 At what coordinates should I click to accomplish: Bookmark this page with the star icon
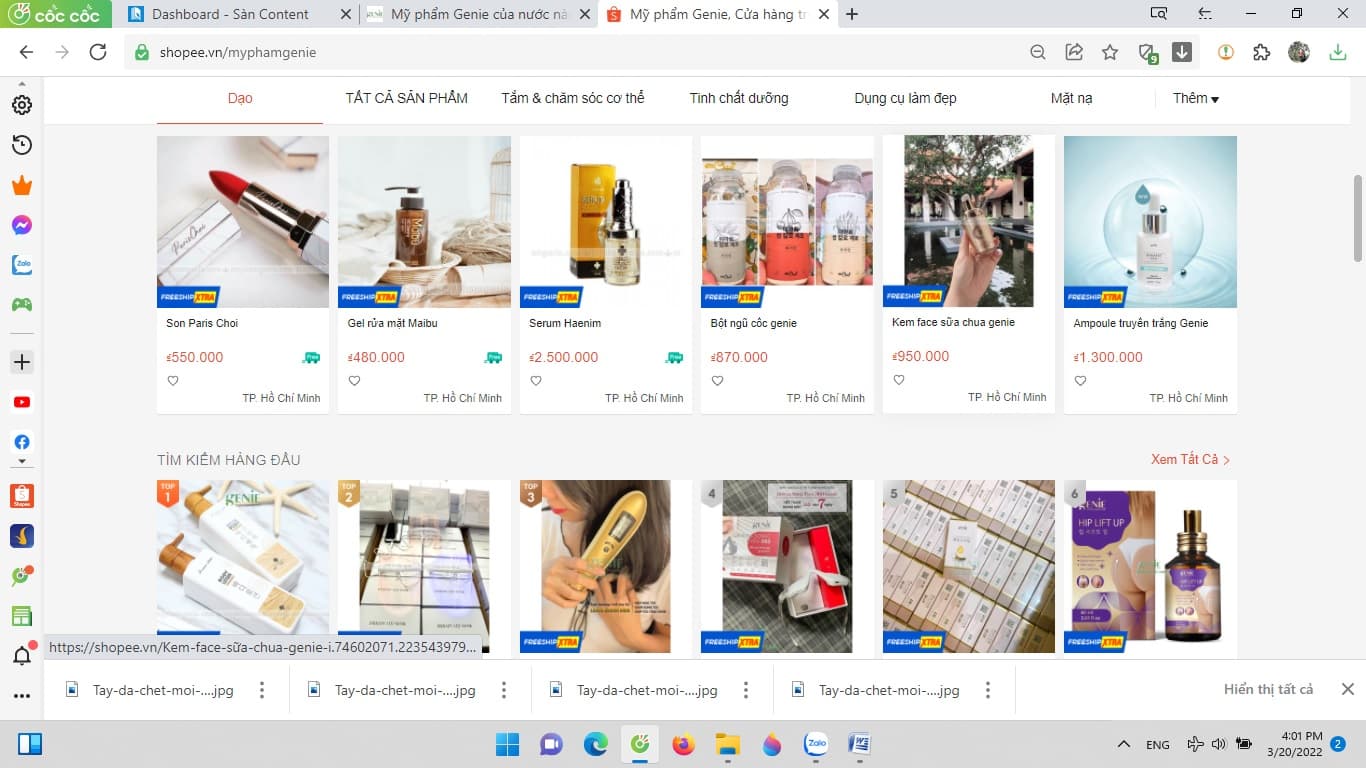(1110, 52)
